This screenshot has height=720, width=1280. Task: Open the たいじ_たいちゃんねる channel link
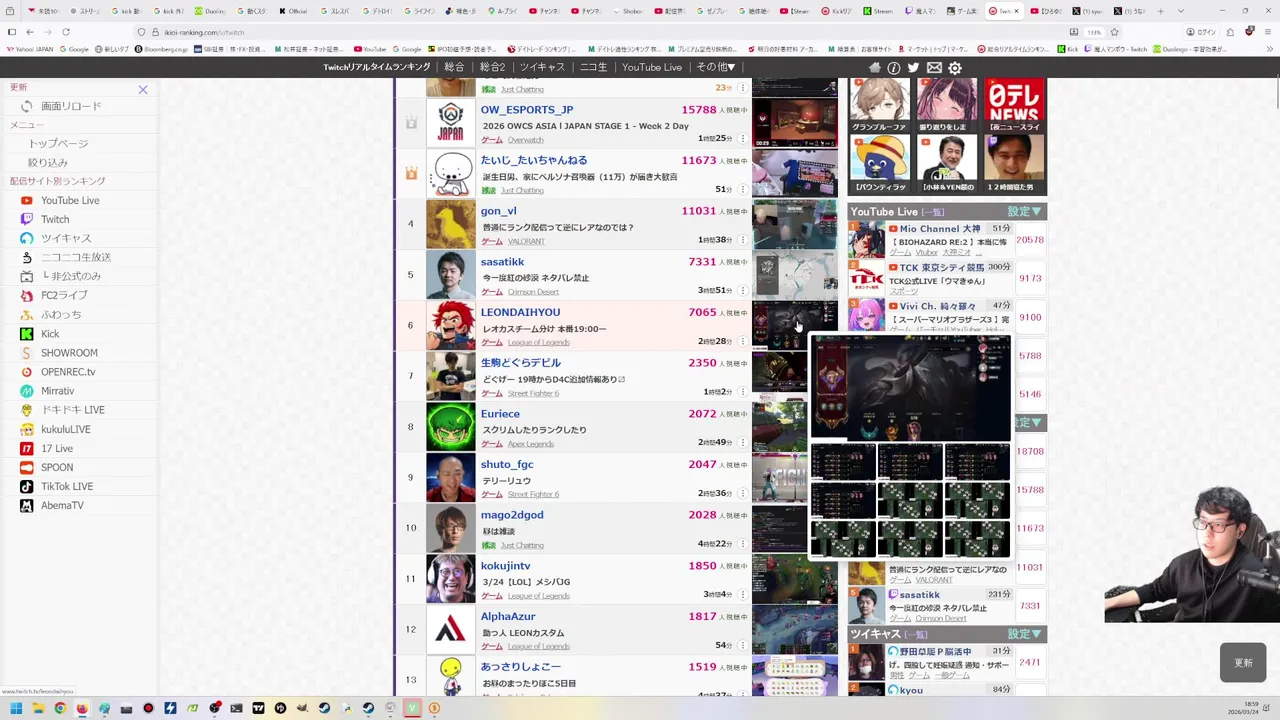pos(534,160)
